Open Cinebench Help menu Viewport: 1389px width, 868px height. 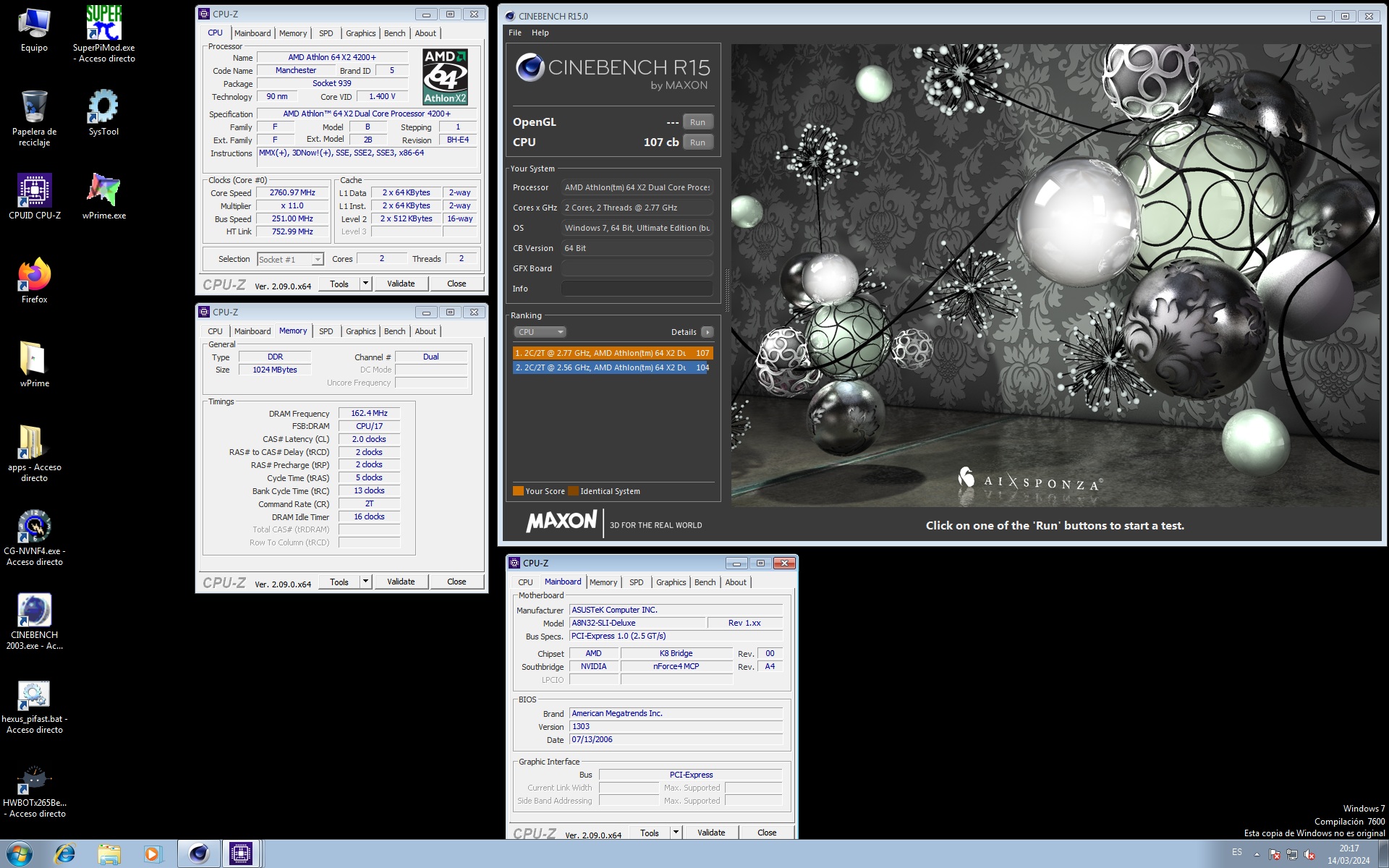pos(540,33)
